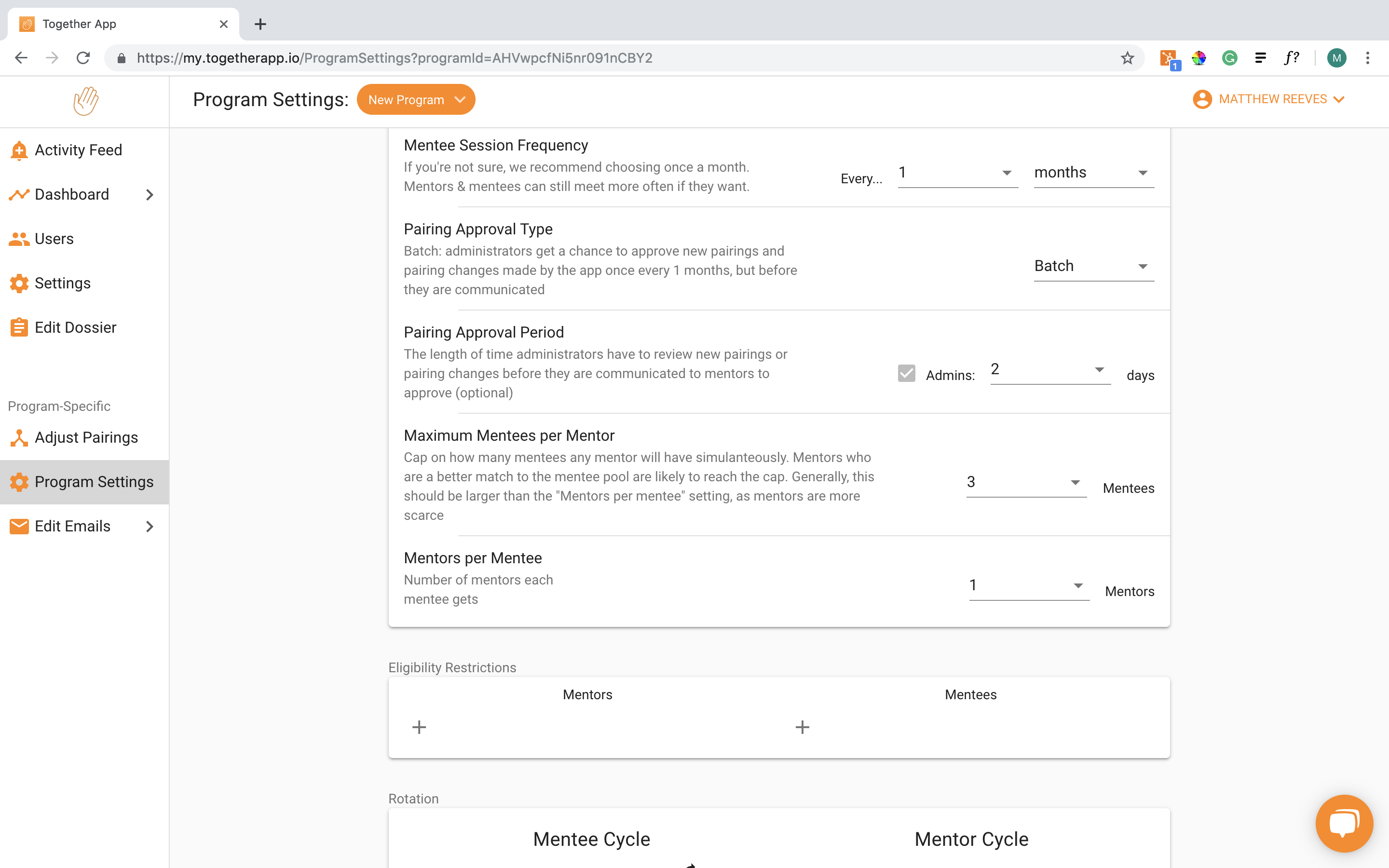Open the New Program dropdown
This screenshot has width=1389, height=868.
(x=416, y=100)
